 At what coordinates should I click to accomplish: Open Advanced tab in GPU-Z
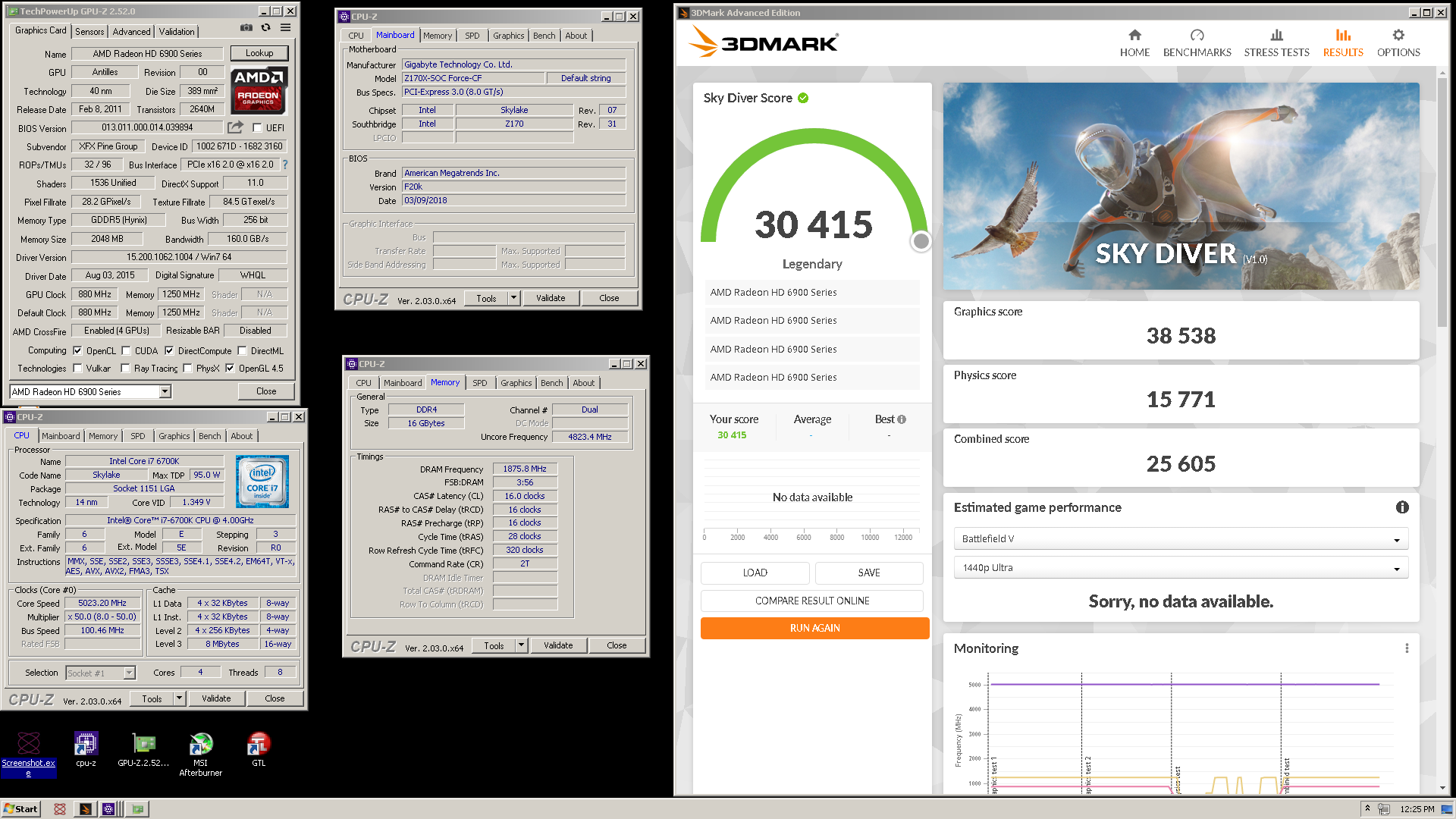pyautogui.click(x=131, y=32)
